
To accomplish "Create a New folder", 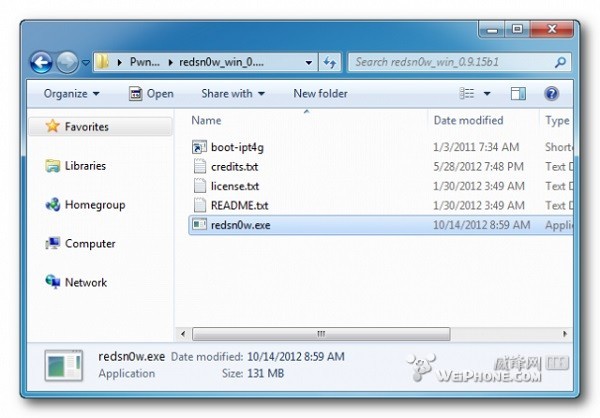I will 320,94.
